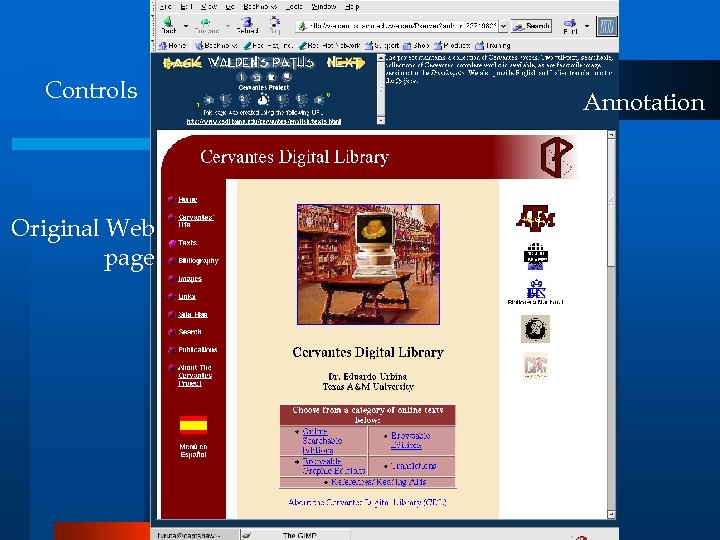
Task: Open the View menu
Action: tap(209, 6)
